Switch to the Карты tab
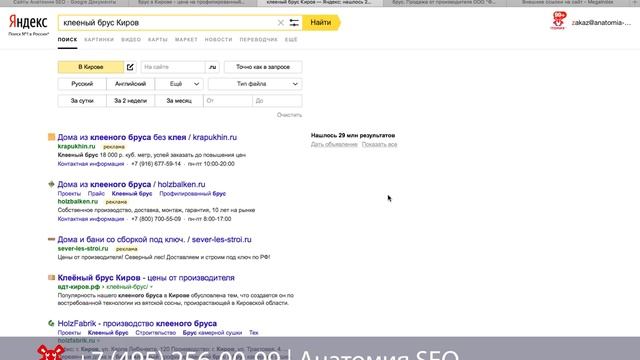The height and width of the screenshot is (360, 640). tap(158, 40)
